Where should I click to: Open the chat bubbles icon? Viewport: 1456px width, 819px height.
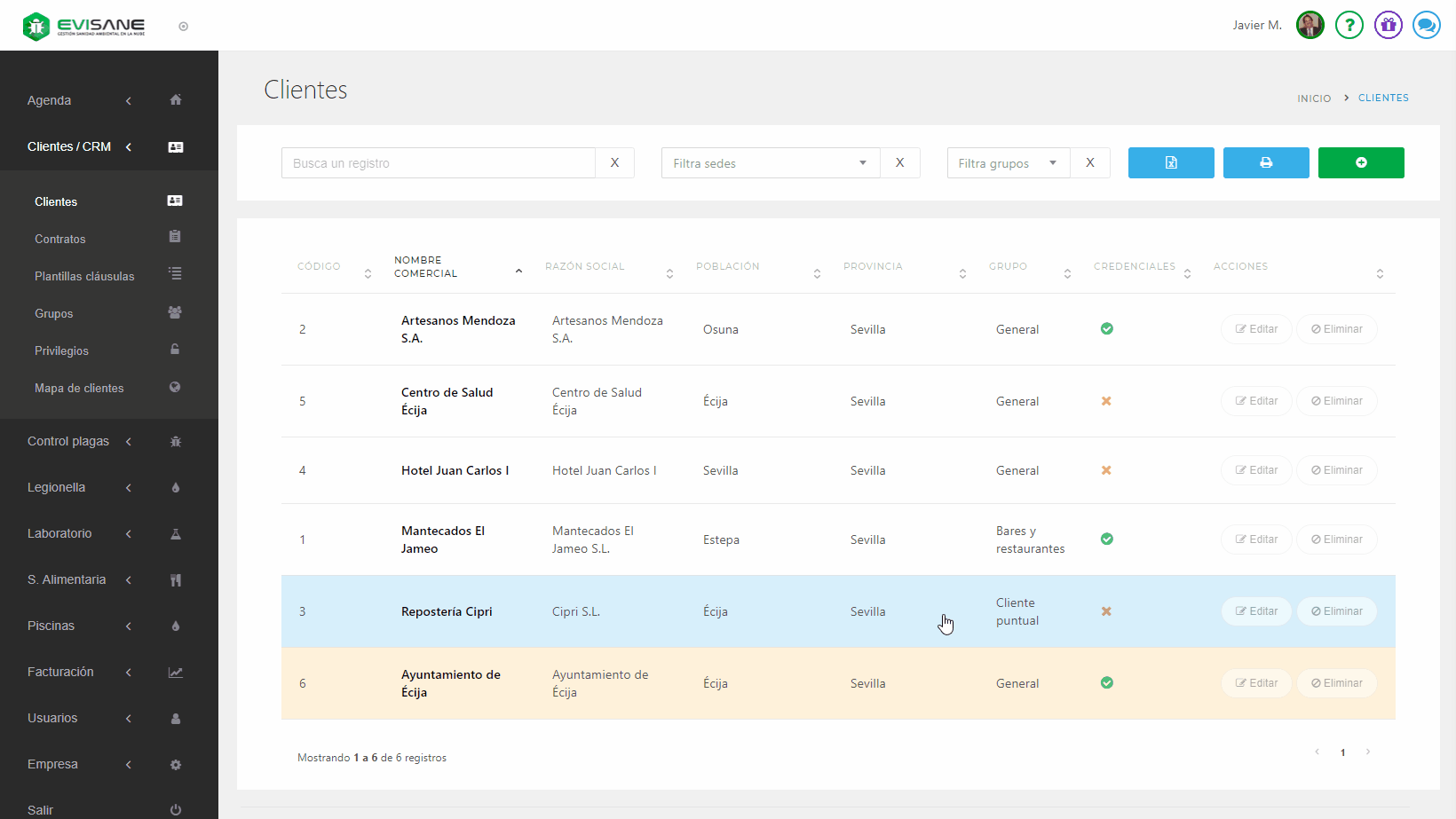click(1426, 25)
